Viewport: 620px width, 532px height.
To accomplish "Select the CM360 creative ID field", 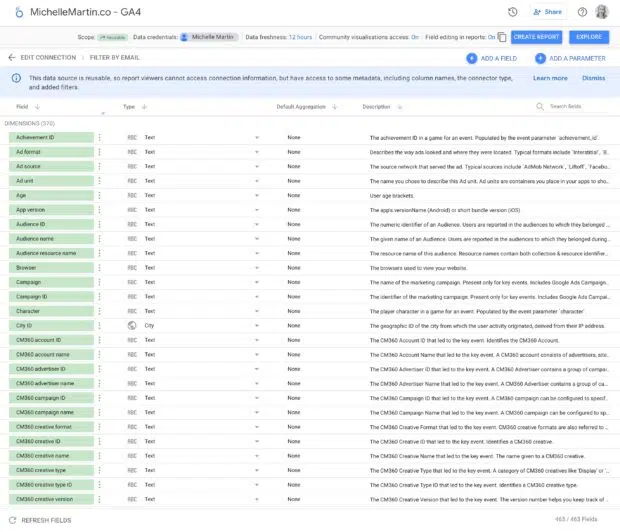I will tap(51, 441).
